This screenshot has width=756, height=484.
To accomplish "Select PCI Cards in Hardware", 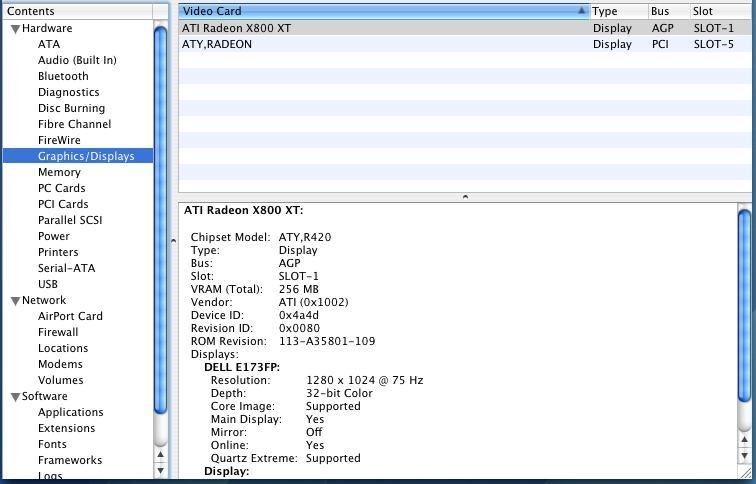I will pos(63,204).
